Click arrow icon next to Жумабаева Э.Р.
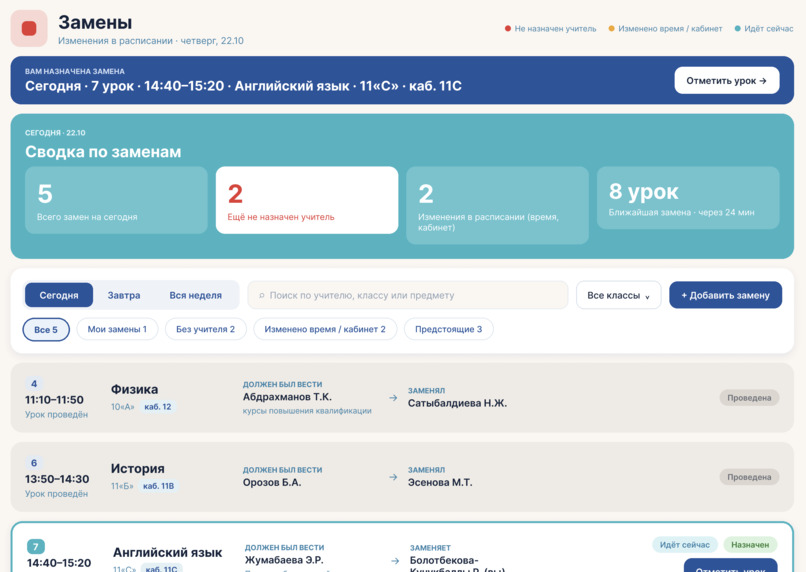Viewport: 806px width, 572px height. (x=395, y=561)
